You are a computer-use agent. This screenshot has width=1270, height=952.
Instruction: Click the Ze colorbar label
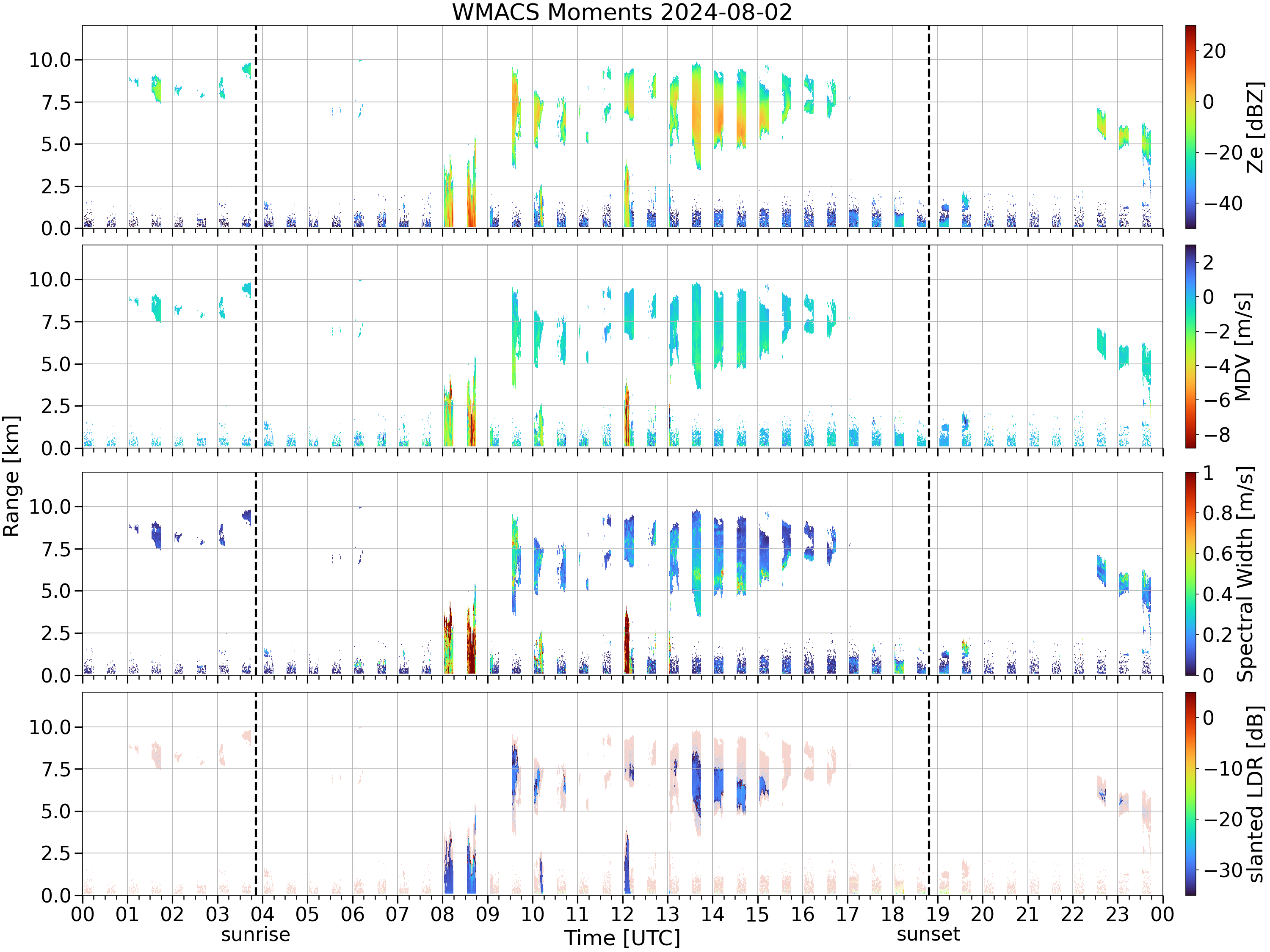pos(1256,127)
